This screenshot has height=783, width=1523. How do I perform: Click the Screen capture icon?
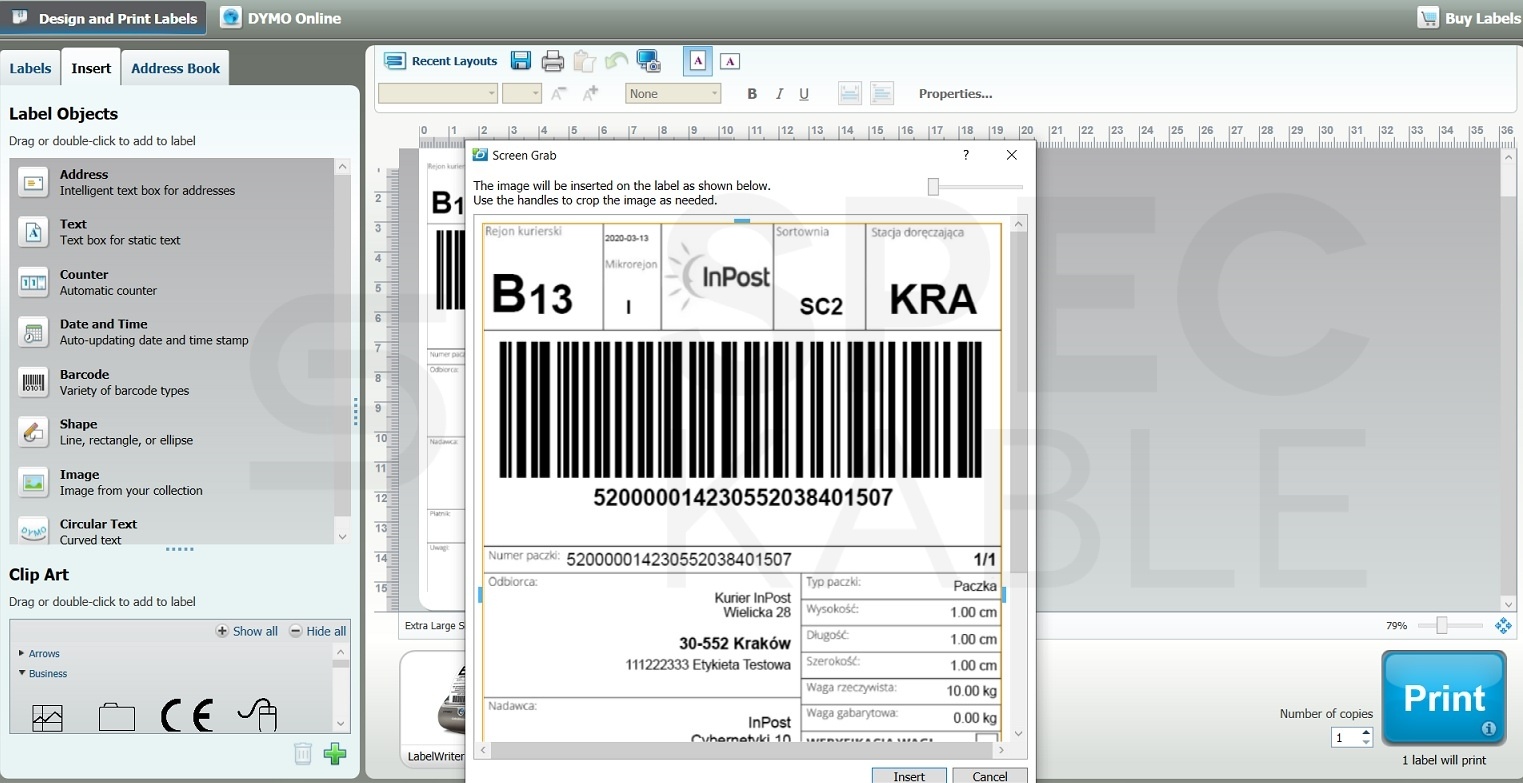click(649, 61)
